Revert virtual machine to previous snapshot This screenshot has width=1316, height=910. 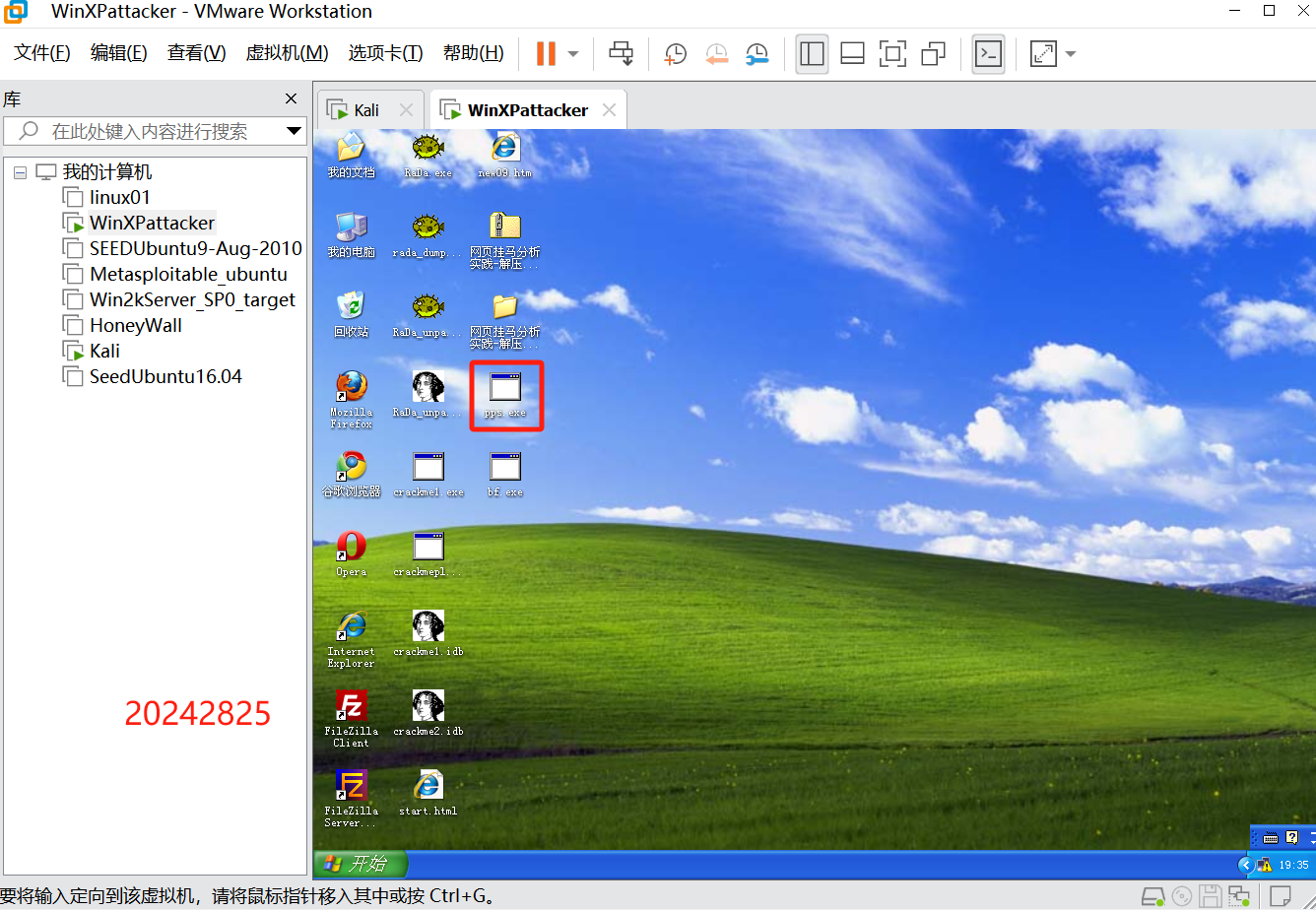[x=716, y=54]
